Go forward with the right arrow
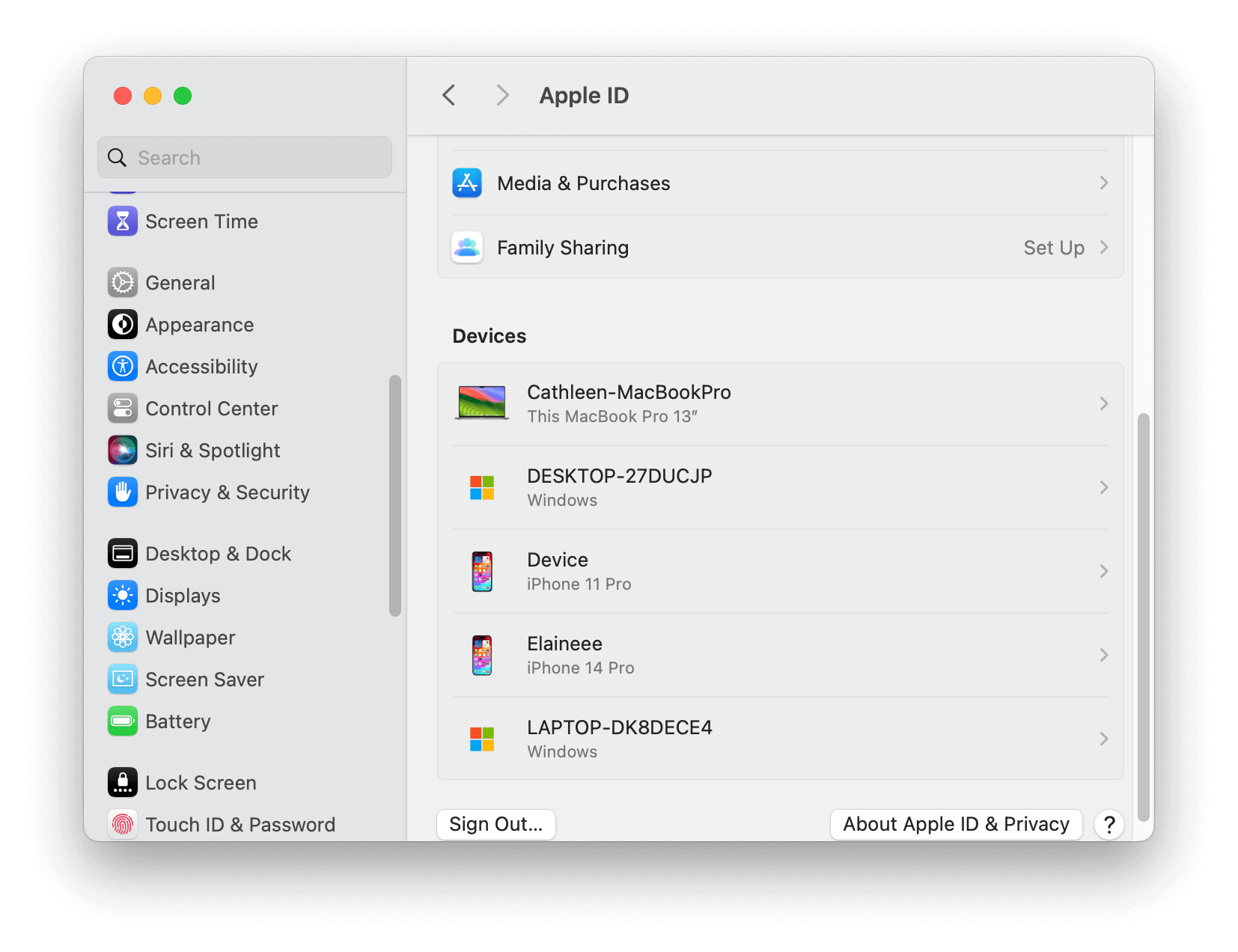This screenshot has width=1238, height=952. [x=502, y=96]
